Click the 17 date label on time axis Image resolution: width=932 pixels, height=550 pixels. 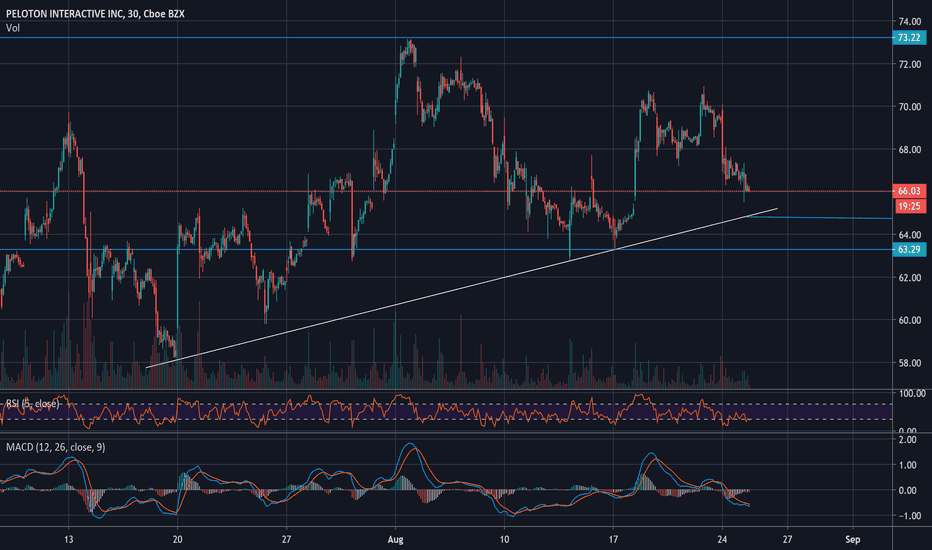(613, 540)
